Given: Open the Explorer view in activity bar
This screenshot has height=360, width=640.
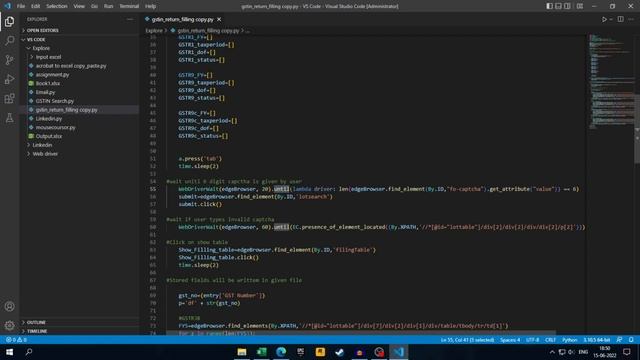Looking at the screenshot, I should (9, 22).
